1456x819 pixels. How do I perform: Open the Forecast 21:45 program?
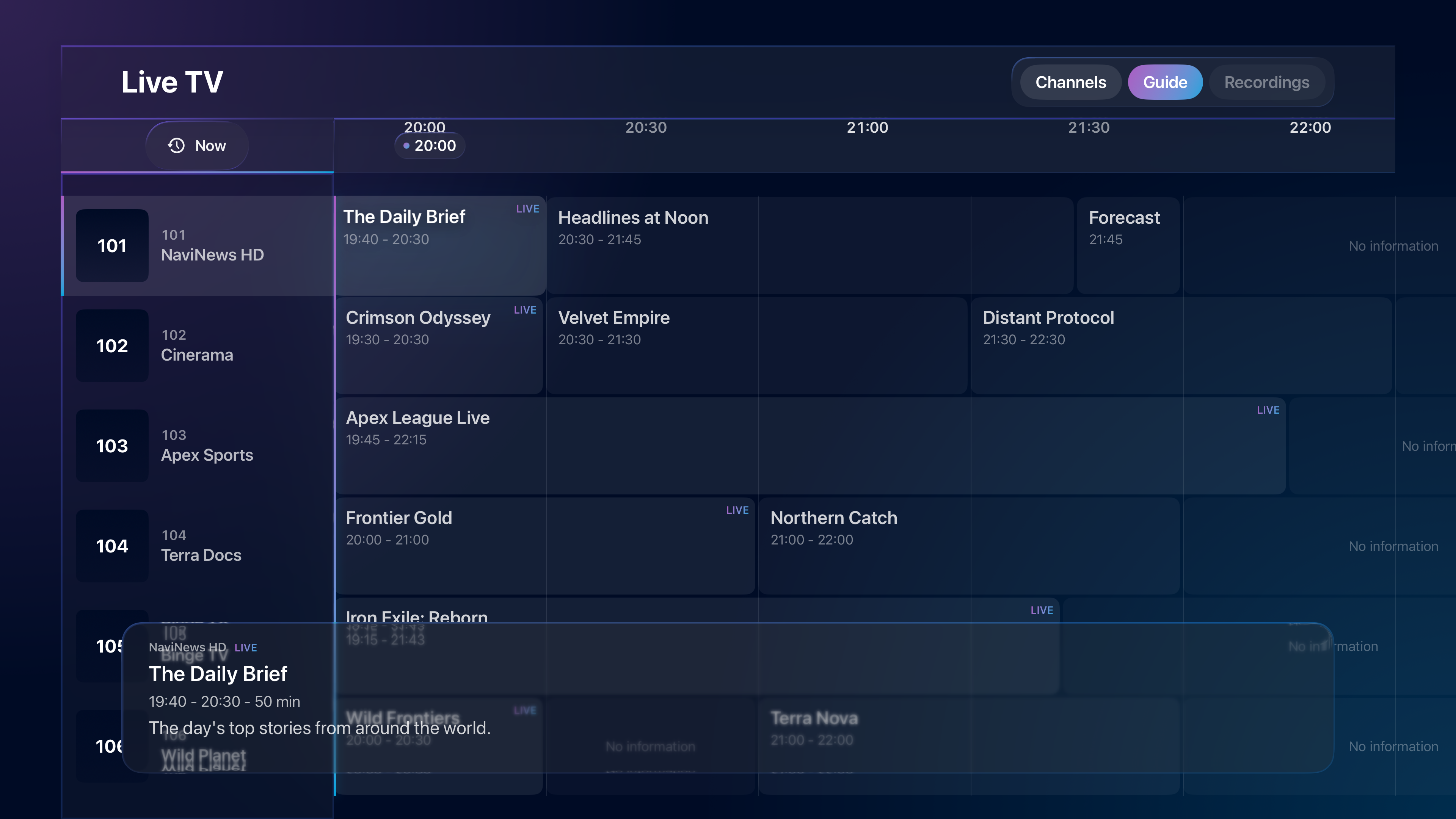pyautogui.click(x=1128, y=246)
